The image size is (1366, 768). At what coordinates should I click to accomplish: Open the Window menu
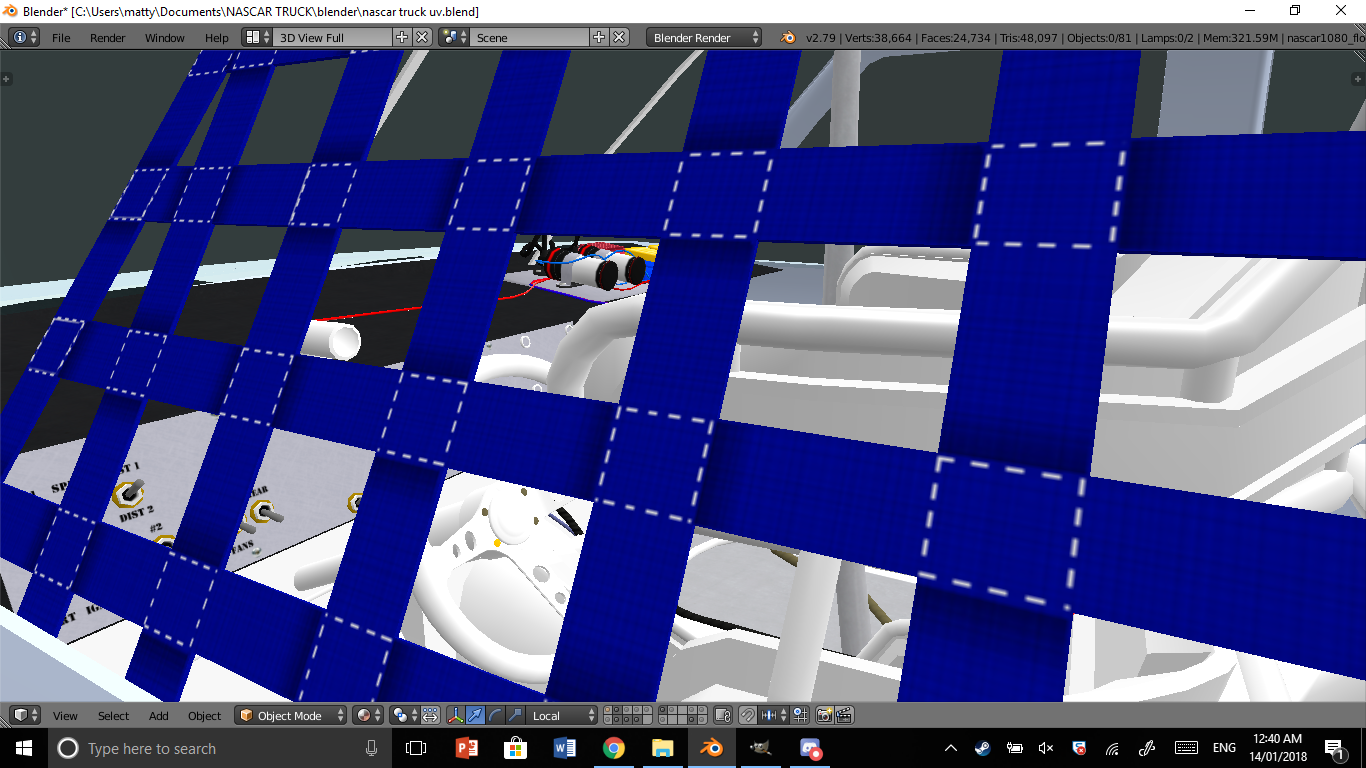[165, 38]
